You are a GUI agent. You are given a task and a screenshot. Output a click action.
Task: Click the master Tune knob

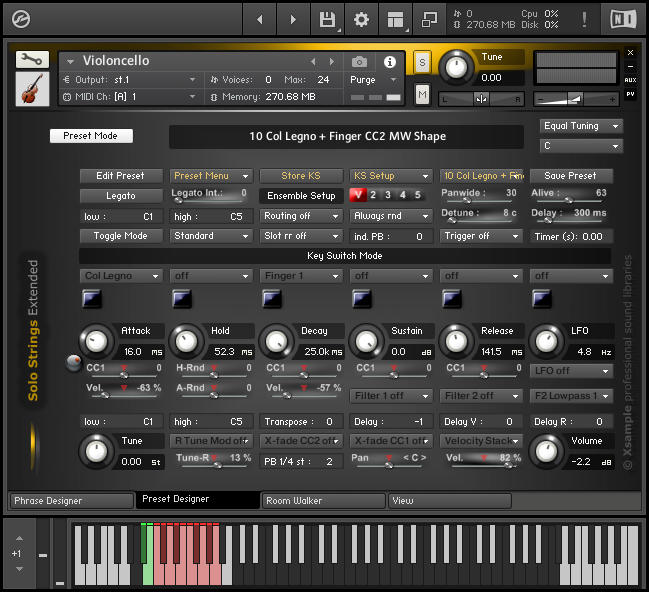pyautogui.click(x=456, y=67)
